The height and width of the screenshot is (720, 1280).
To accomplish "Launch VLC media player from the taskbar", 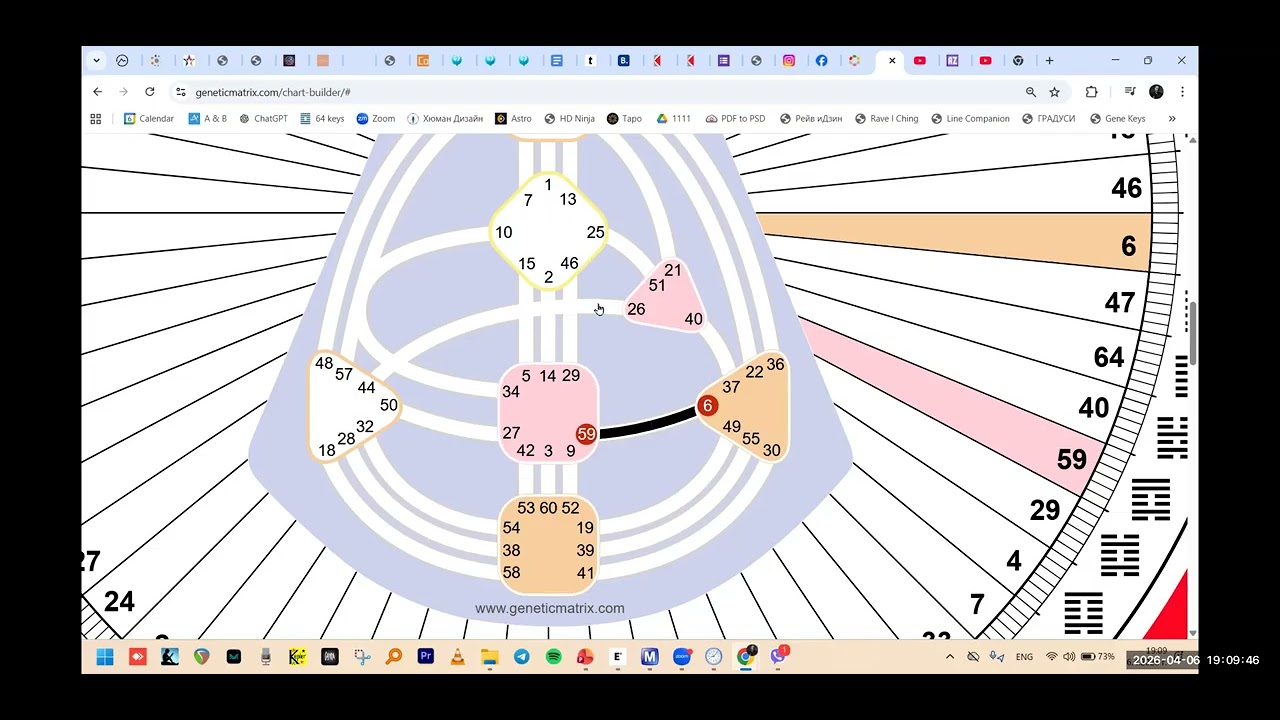I will [458, 657].
